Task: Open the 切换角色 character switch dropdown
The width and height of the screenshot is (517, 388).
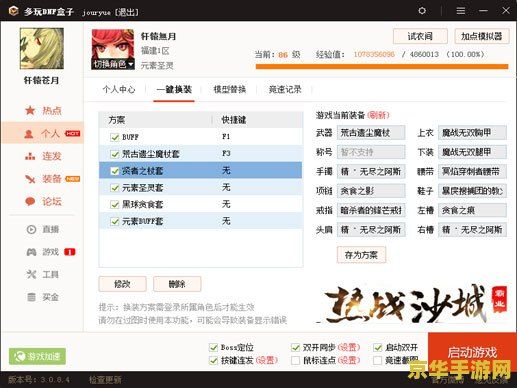Action: [113, 64]
